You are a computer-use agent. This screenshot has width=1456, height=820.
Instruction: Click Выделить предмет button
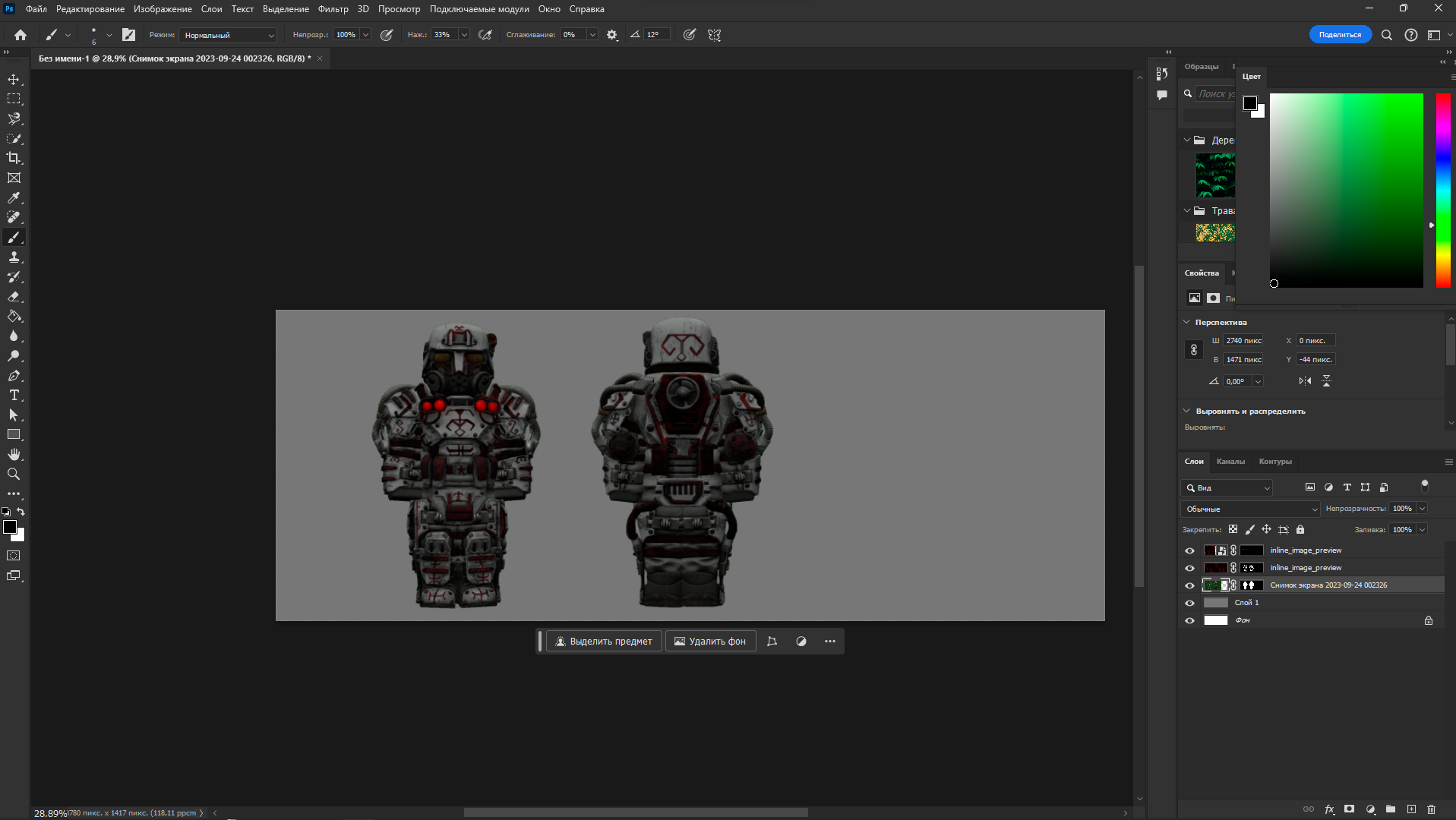pos(604,642)
